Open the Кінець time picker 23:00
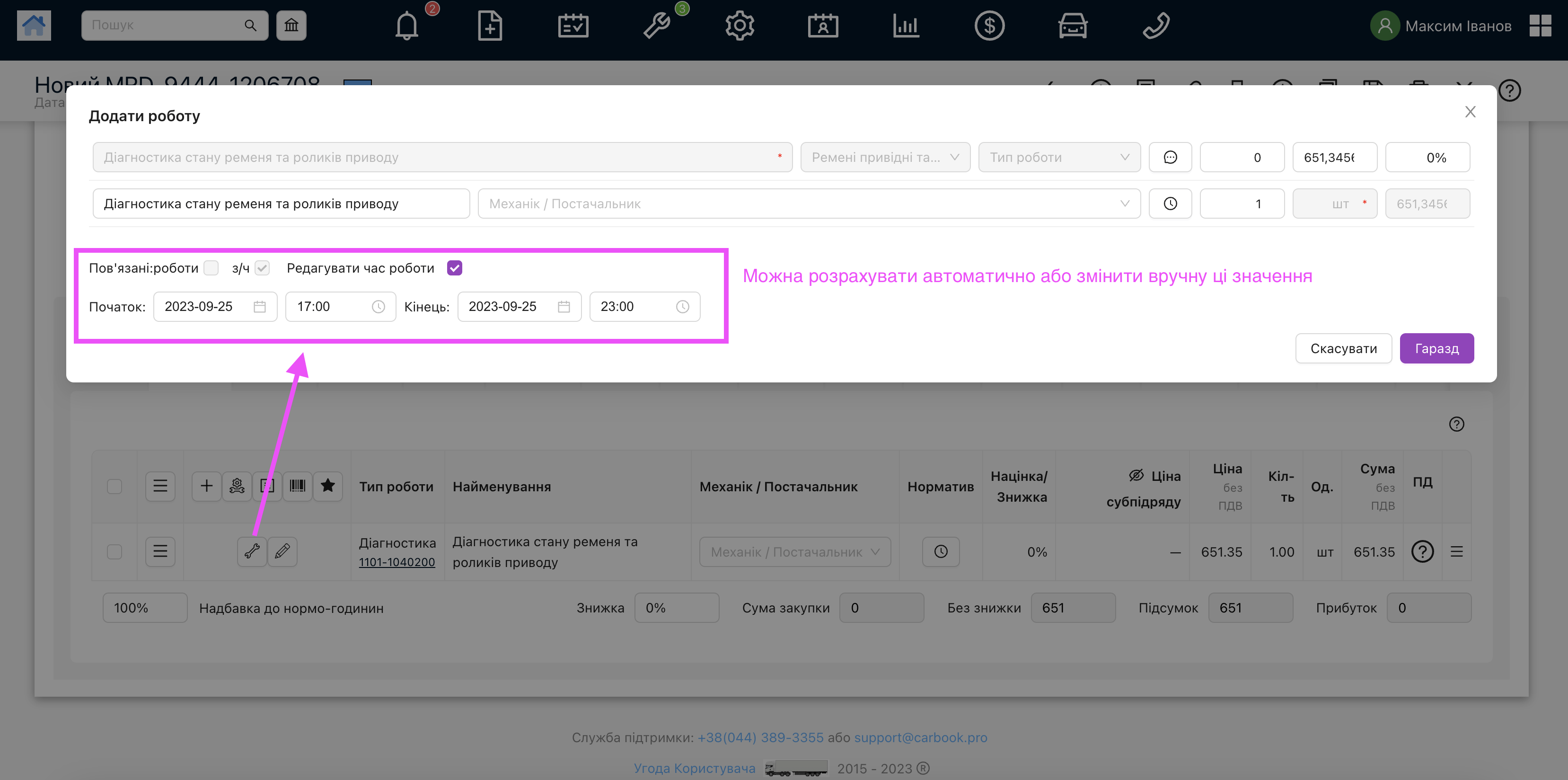 644,307
